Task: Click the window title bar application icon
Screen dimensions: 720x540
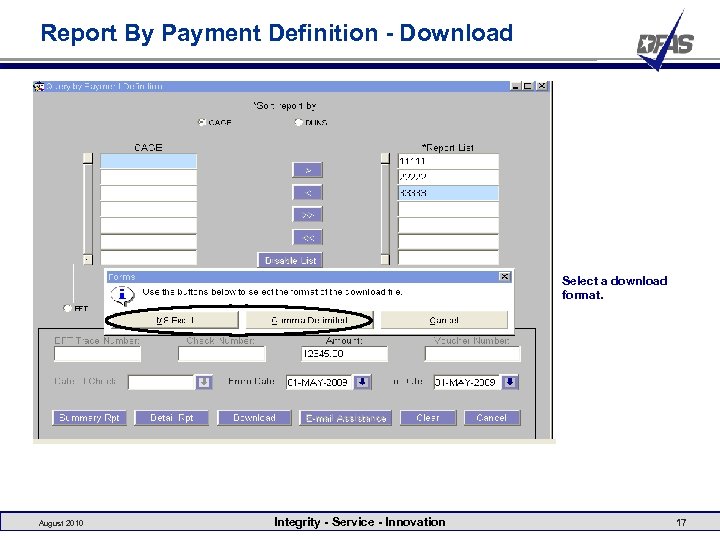Action: coord(39,86)
